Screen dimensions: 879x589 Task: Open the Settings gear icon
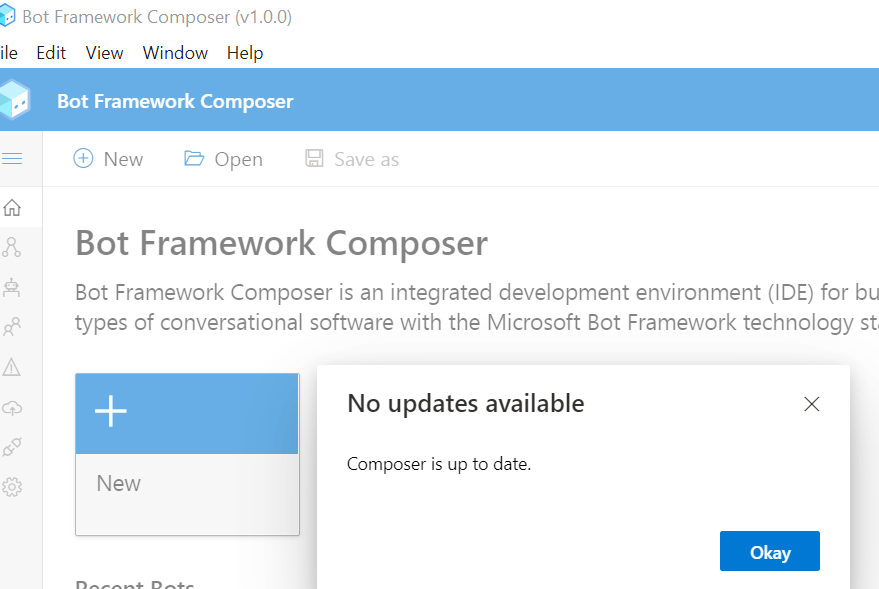click(x=12, y=487)
